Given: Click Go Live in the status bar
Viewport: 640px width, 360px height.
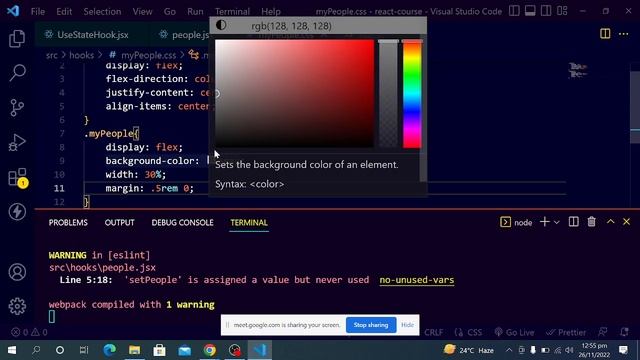Looking at the screenshot, I should pyautogui.click(x=514, y=332).
